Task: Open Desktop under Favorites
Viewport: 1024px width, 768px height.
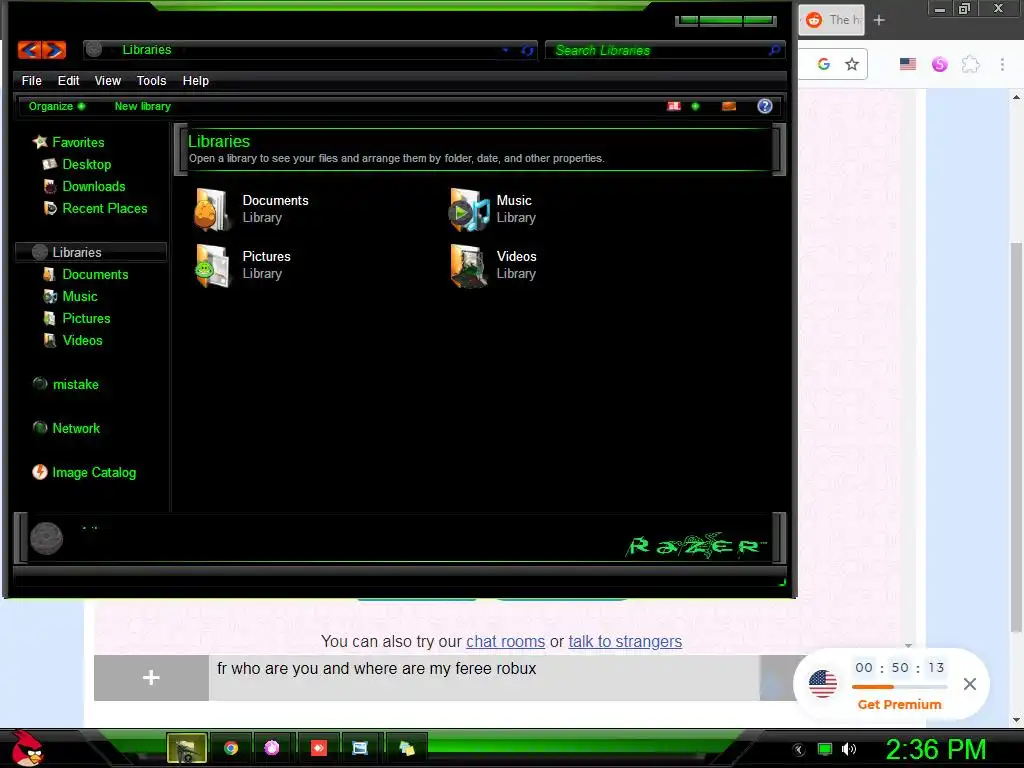Action: tap(77, 165)
